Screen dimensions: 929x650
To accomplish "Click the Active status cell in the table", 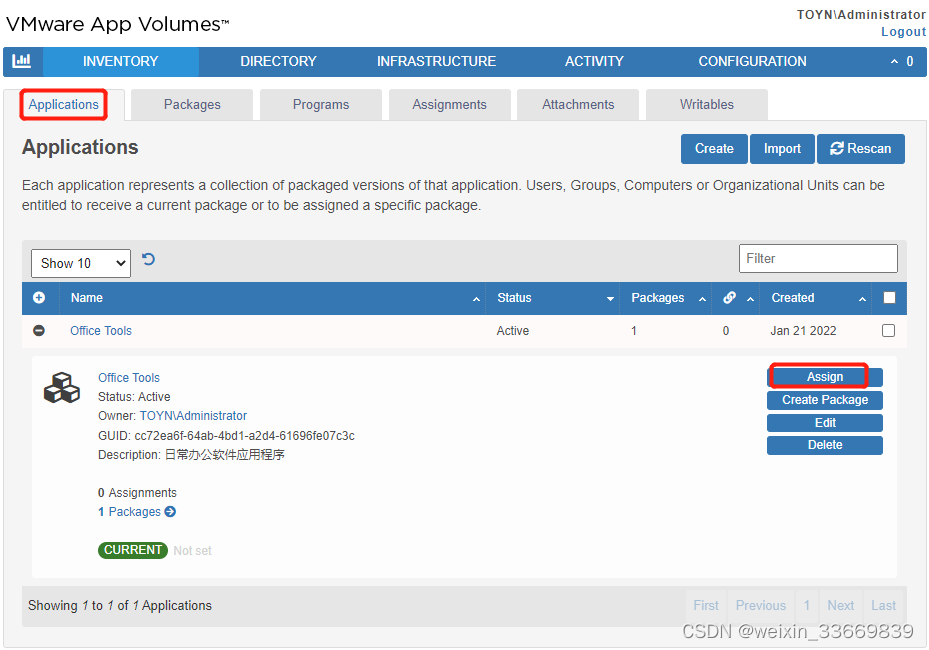I will 512,331.
